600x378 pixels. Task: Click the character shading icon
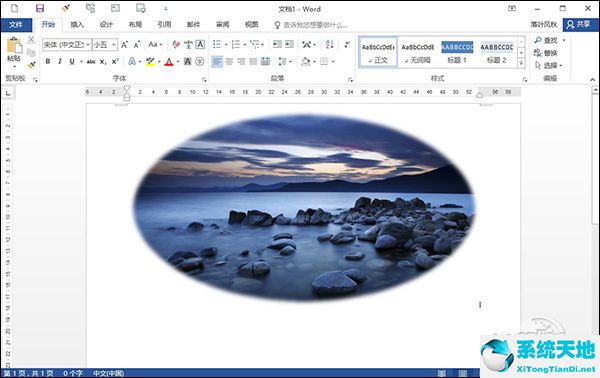tap(188, 61)
